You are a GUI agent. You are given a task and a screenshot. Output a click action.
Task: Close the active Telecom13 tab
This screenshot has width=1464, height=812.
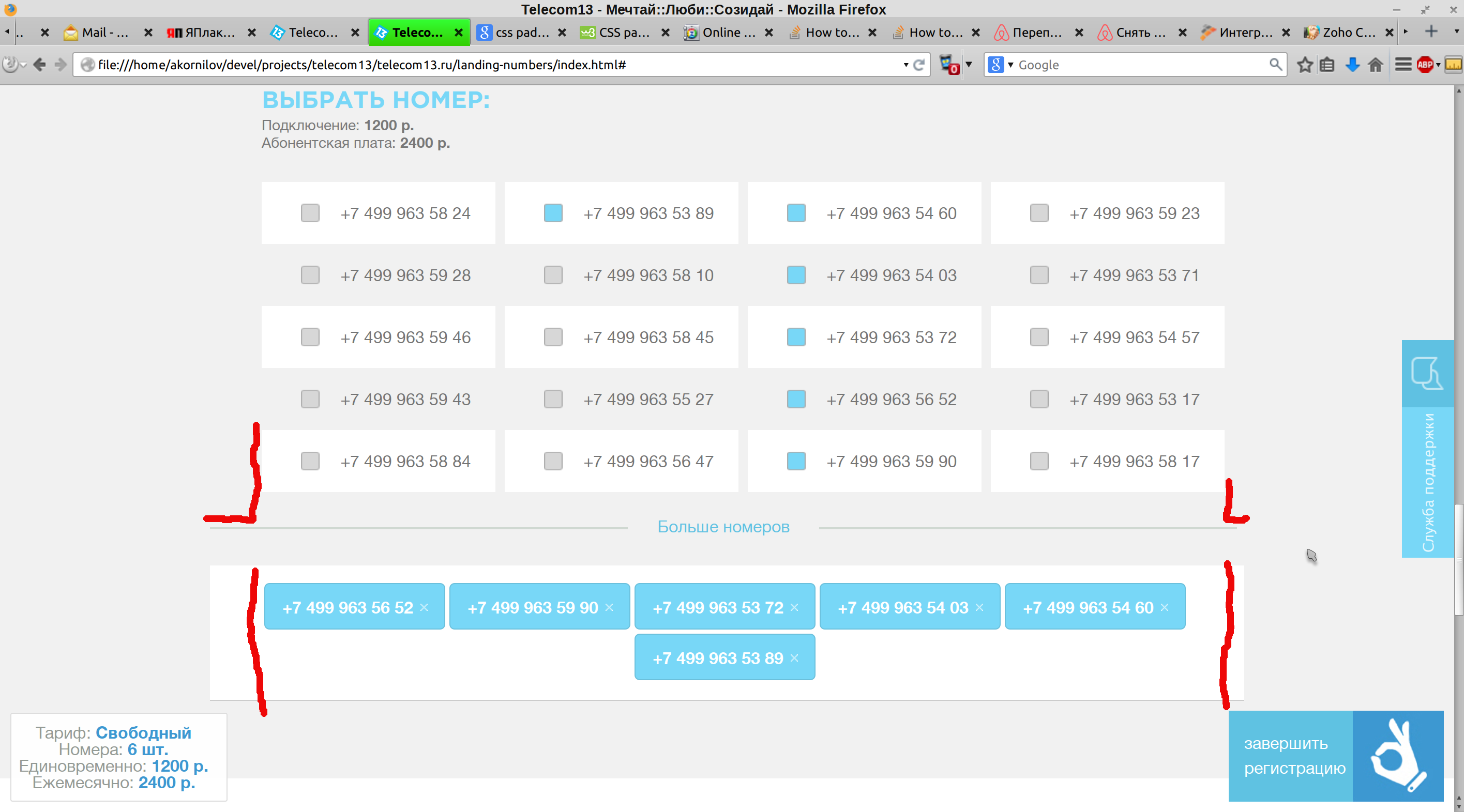point(459,33)
